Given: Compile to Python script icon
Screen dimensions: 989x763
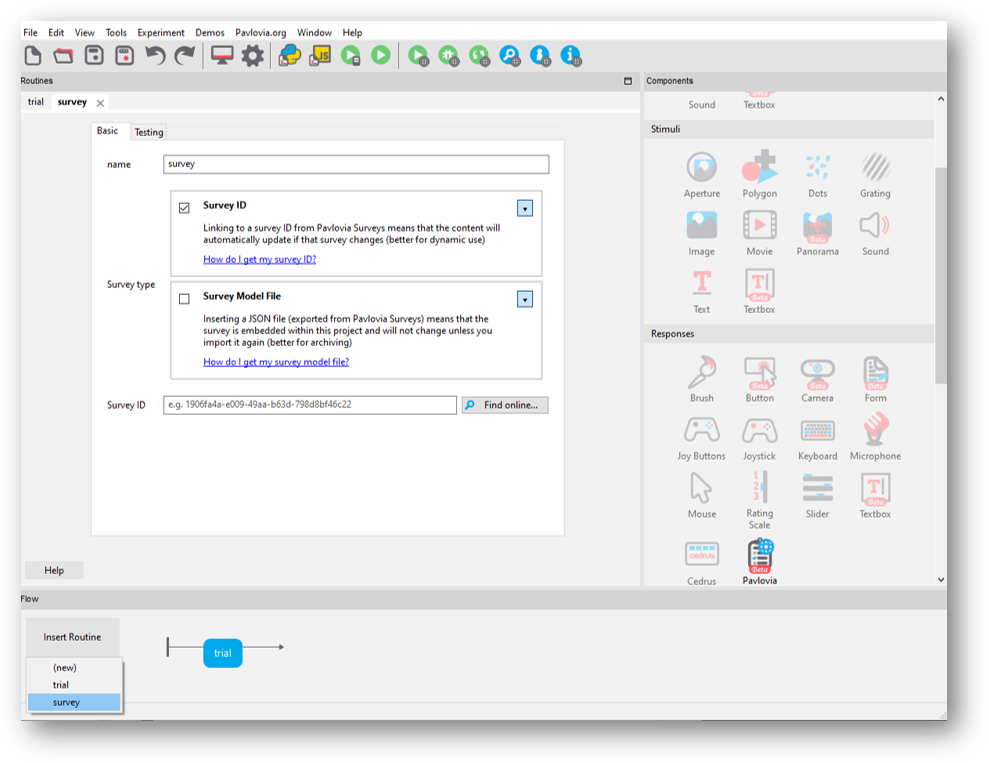Looking at the screenshot, I should 290,55.
